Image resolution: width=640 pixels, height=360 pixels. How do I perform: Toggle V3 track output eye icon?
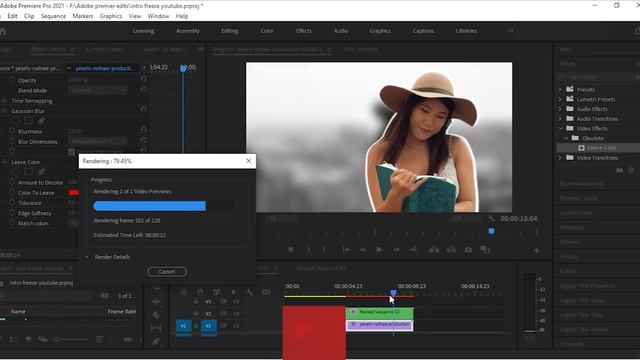(236, 301)
